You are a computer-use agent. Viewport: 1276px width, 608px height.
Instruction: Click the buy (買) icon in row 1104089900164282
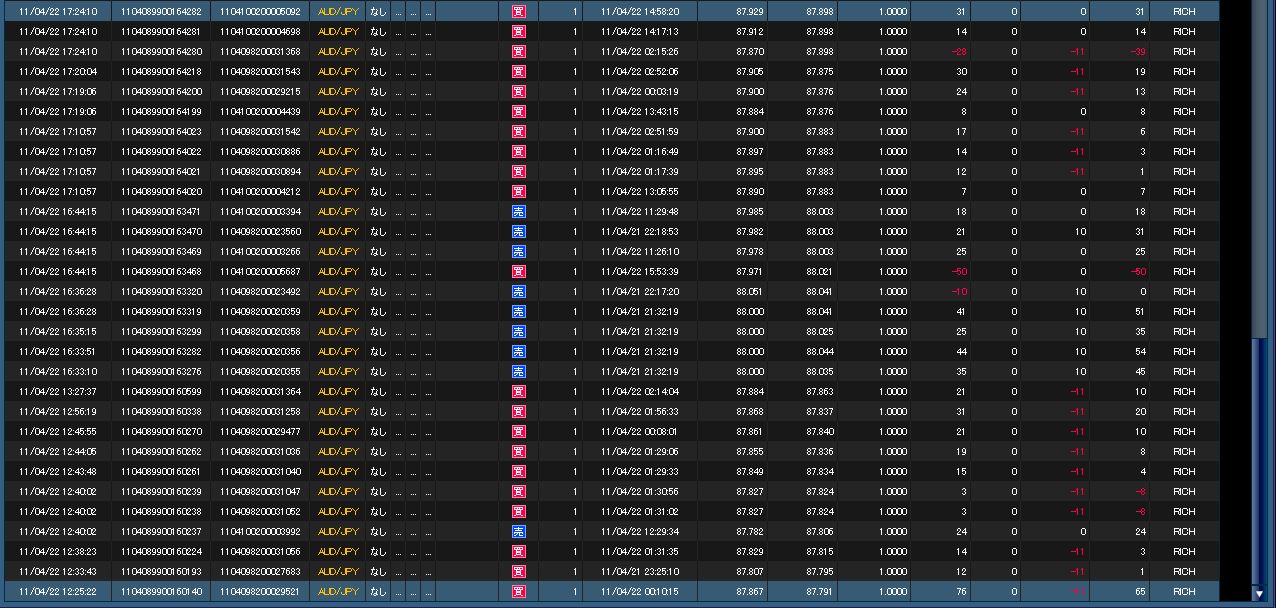tap(518, 12)
